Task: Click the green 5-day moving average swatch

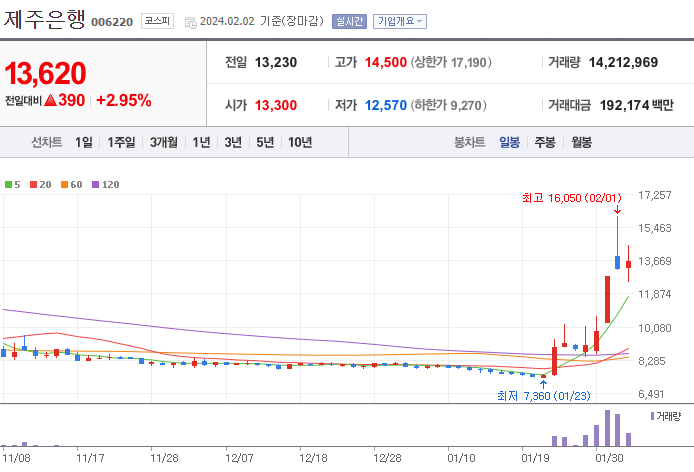Action: tap(8, 185)
